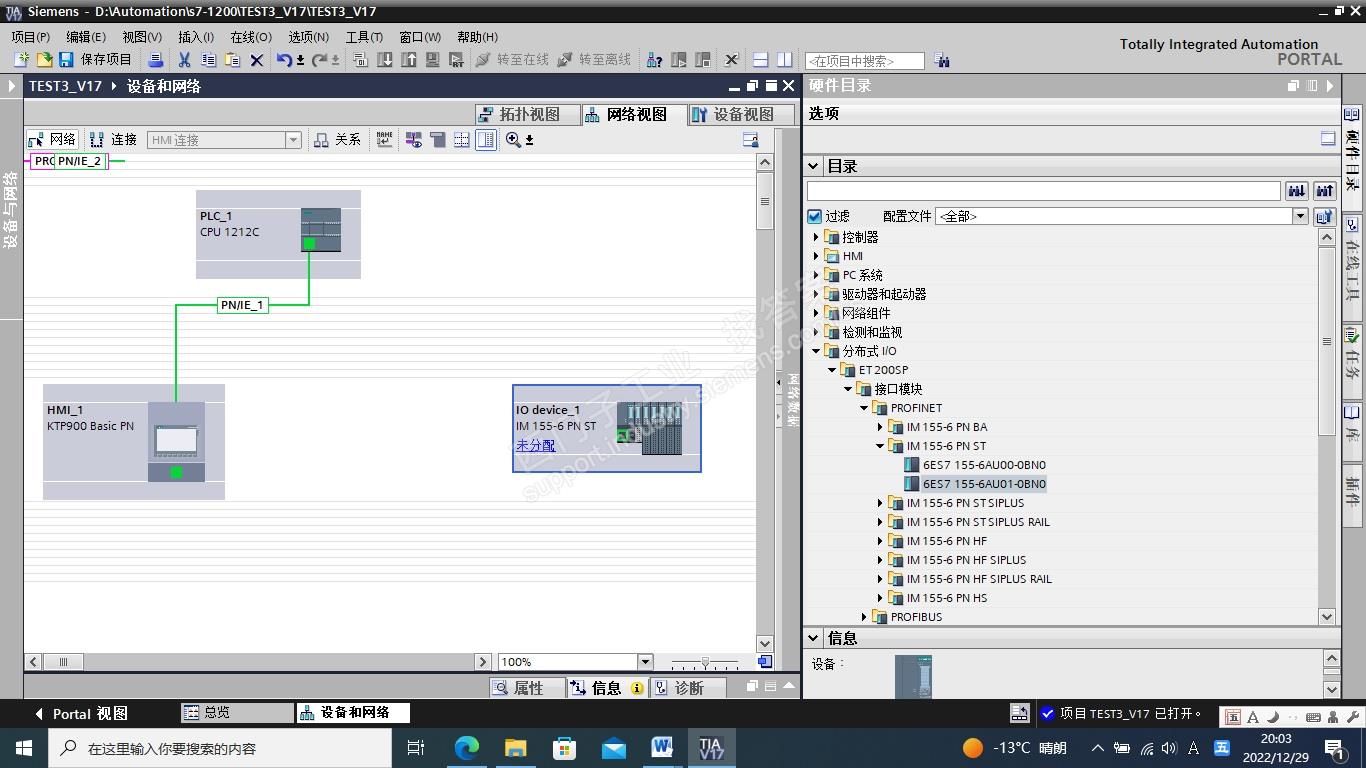Click the 未分配 link on IO device_1

(535, 445)
